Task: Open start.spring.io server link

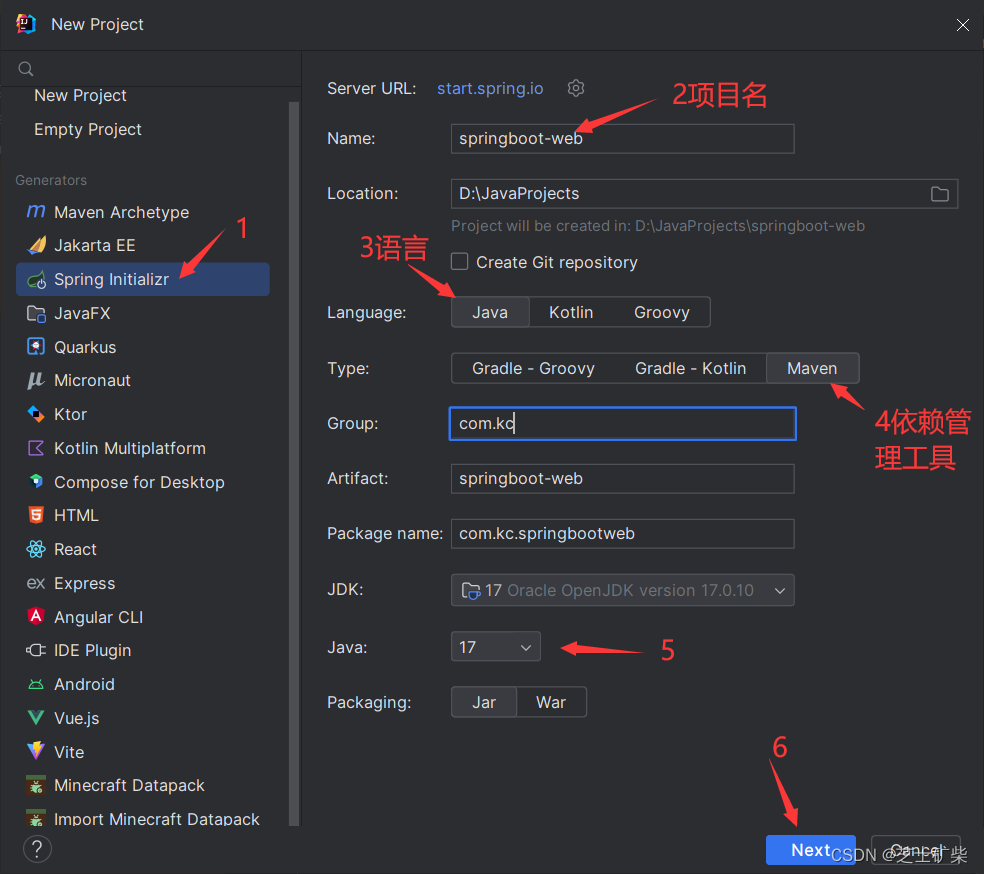Action: (x=490, y=88)
